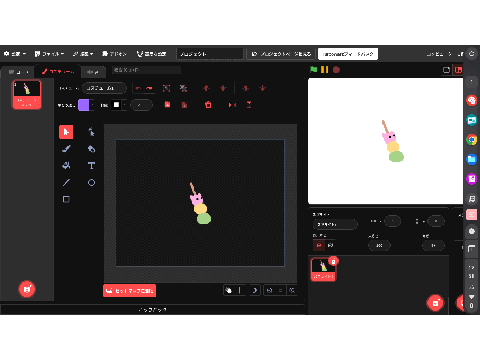Viewport: 480px width, 360px height.
Task: Click the project title field
Action: point(210,54)
